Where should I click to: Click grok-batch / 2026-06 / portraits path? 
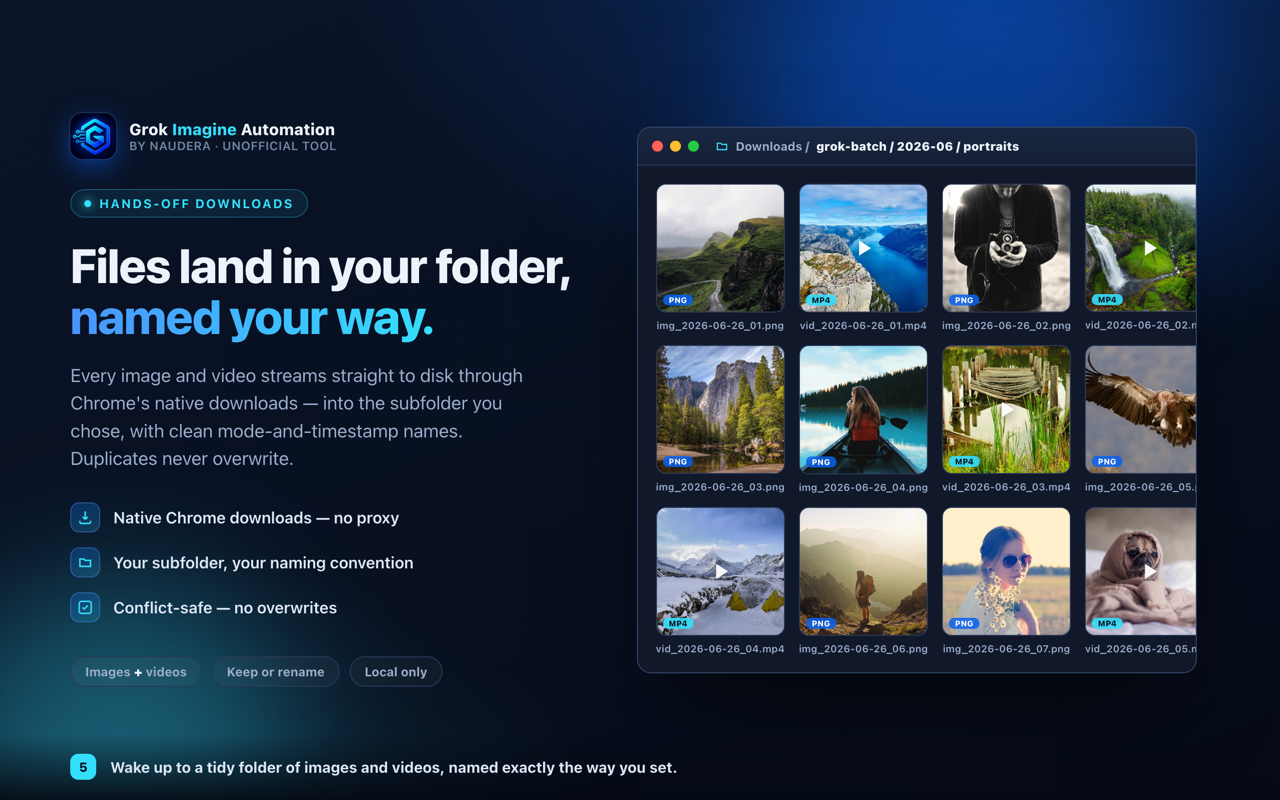pos(917,146)
